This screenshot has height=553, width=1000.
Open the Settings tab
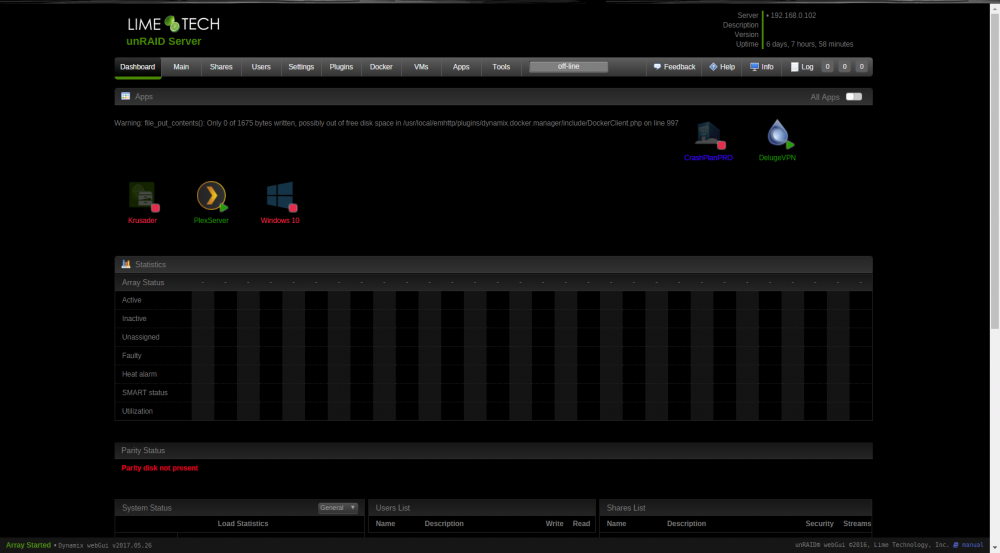pyautogui.click(x=301, y=67)
